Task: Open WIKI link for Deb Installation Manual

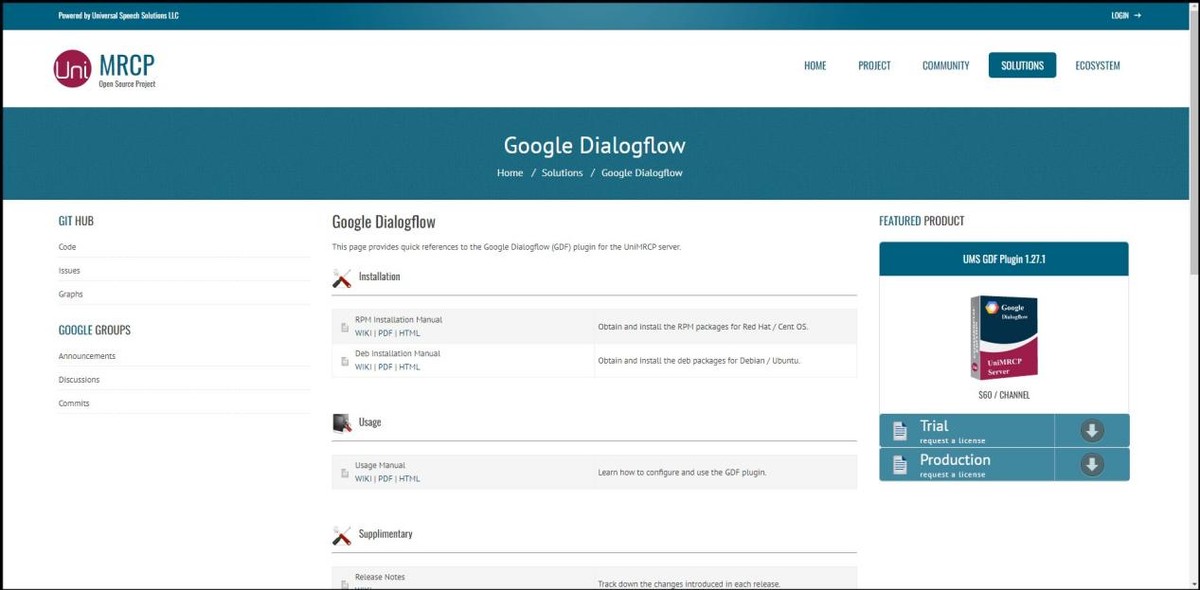Action: coord(363,367)
